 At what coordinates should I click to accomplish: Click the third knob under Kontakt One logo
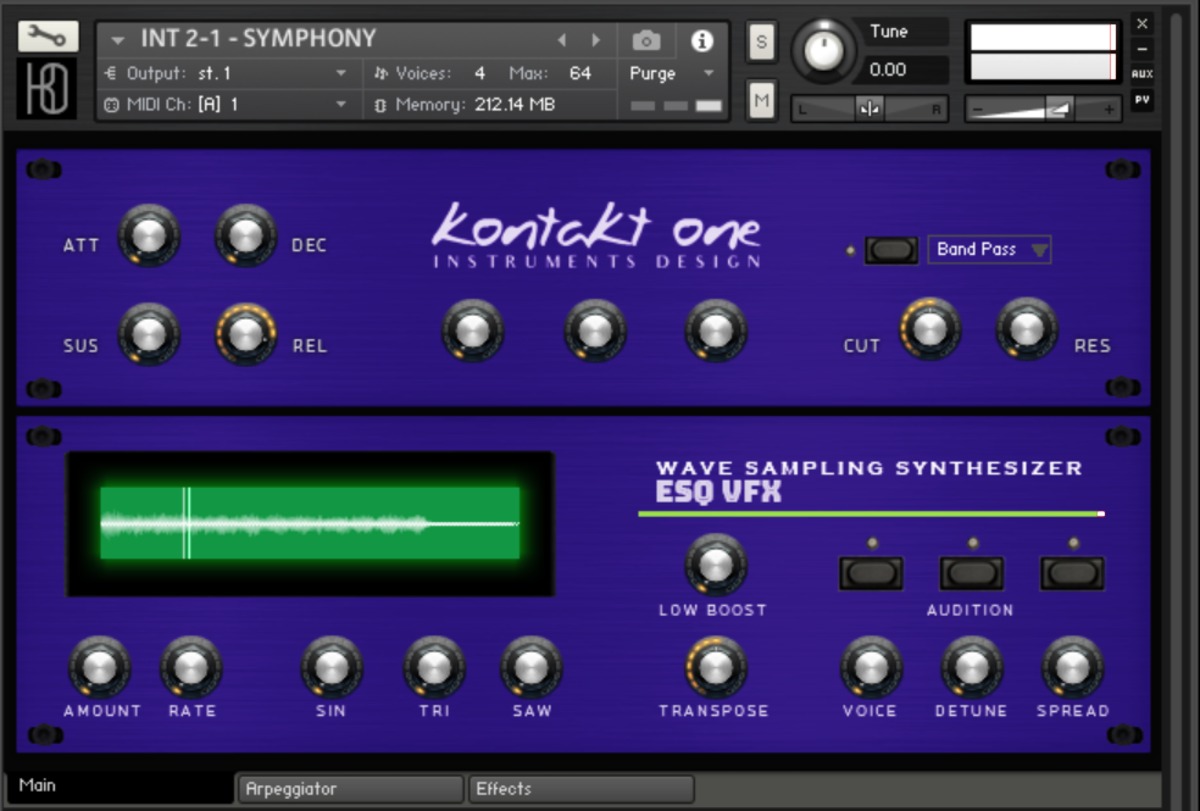click(x=716, y=330)
